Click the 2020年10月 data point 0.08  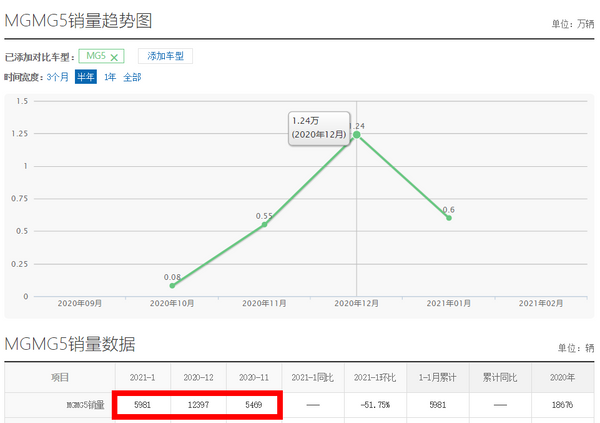click(172, 286)
